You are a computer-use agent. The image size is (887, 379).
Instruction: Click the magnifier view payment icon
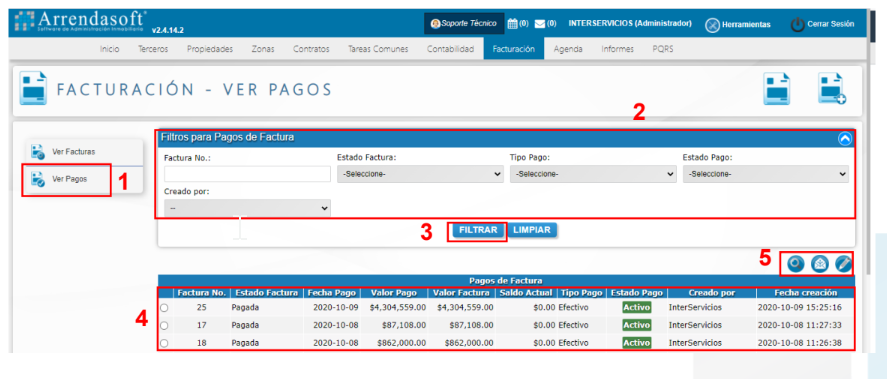(796, 264)
